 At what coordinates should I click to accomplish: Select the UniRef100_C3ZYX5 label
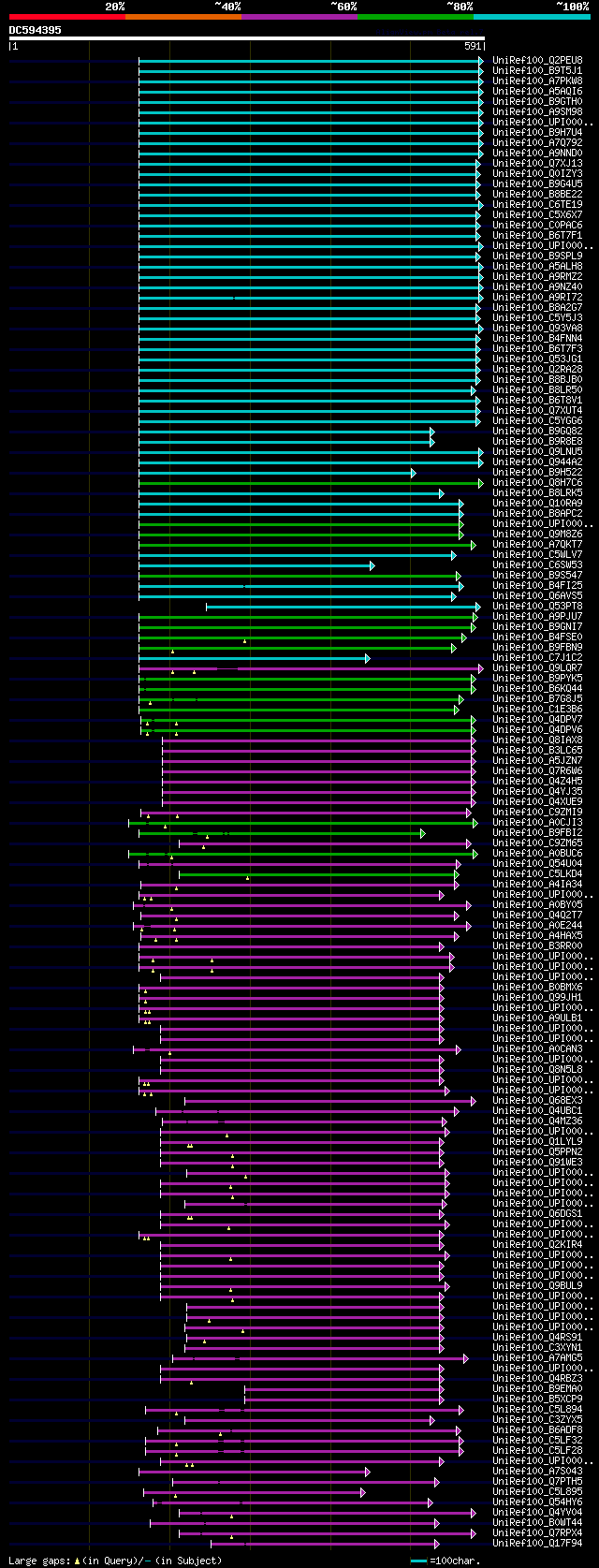537,1419
